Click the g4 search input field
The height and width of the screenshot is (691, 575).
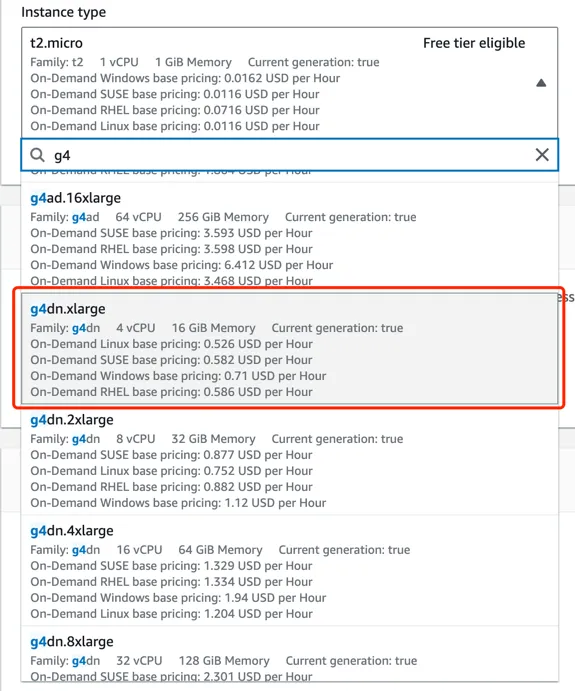tap(289, 155)
